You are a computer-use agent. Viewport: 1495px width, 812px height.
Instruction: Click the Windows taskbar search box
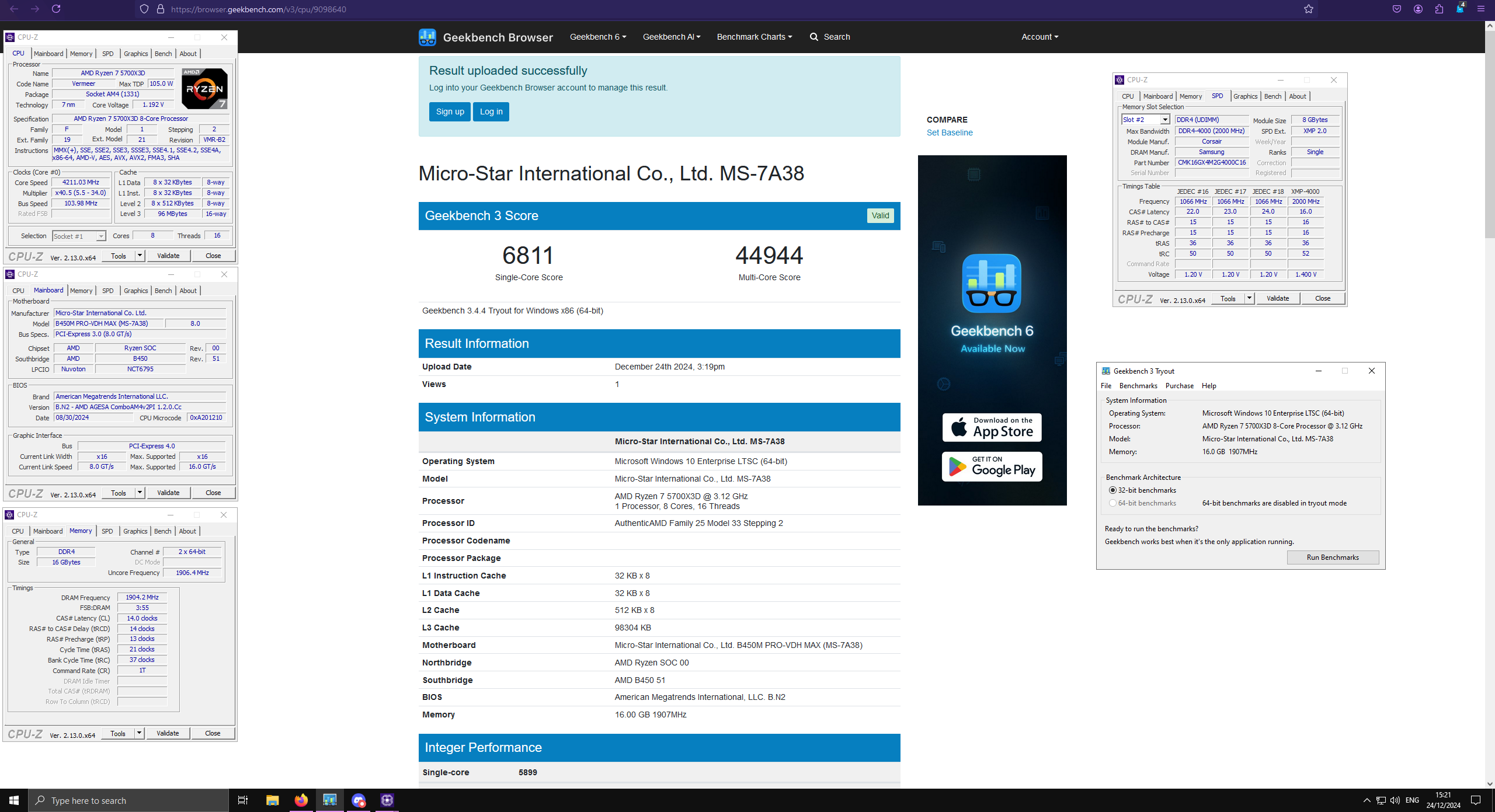click(128, 800)
